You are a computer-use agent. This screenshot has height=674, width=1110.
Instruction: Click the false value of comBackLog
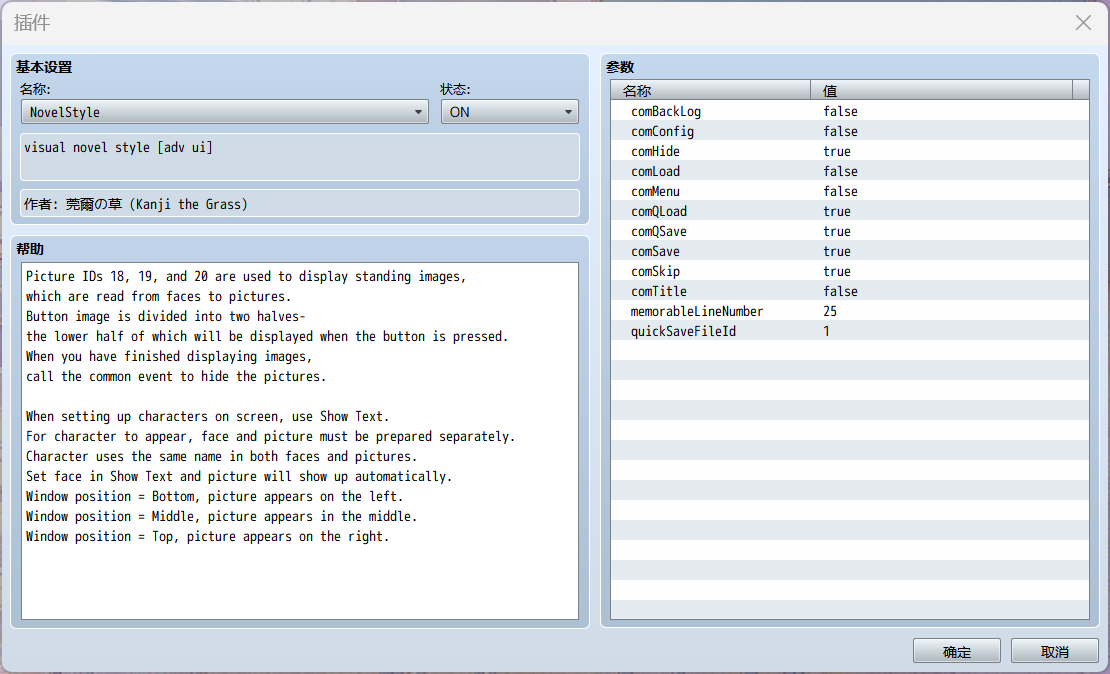coord(840,111)
